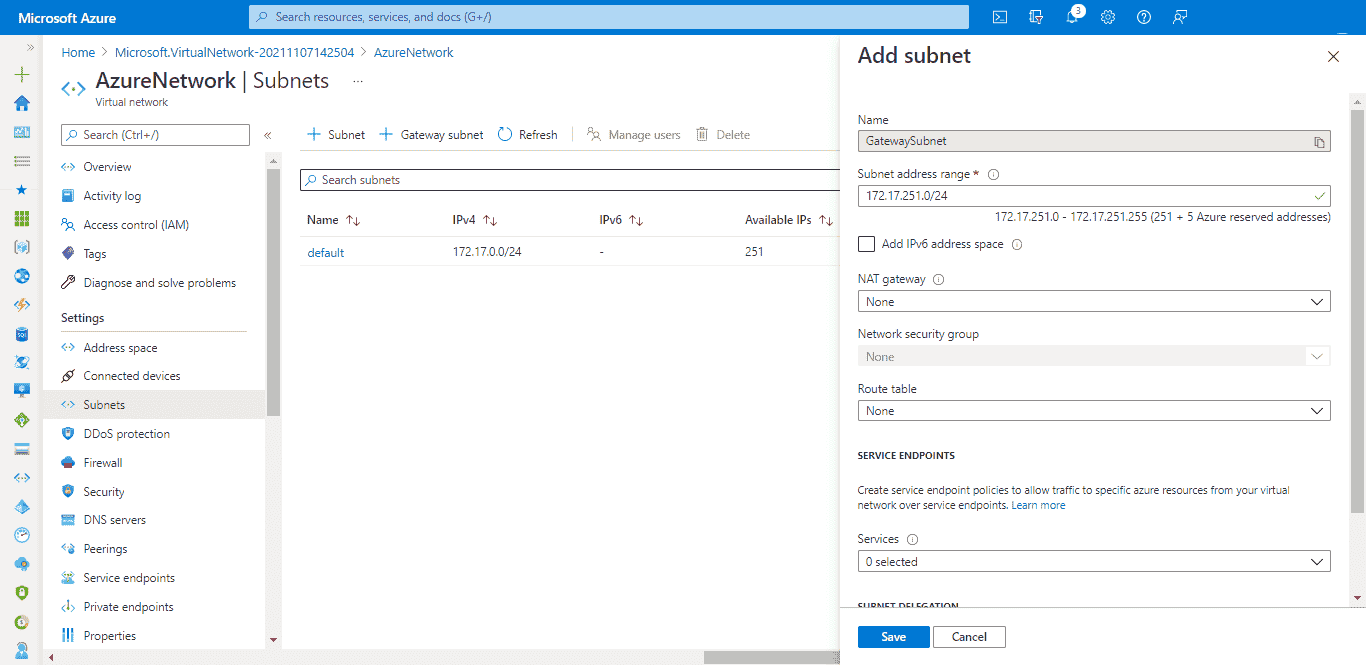The height and width of the screenshot is (665, 1366).
Task: Refresh the subnets list
Action: (528, 135)
